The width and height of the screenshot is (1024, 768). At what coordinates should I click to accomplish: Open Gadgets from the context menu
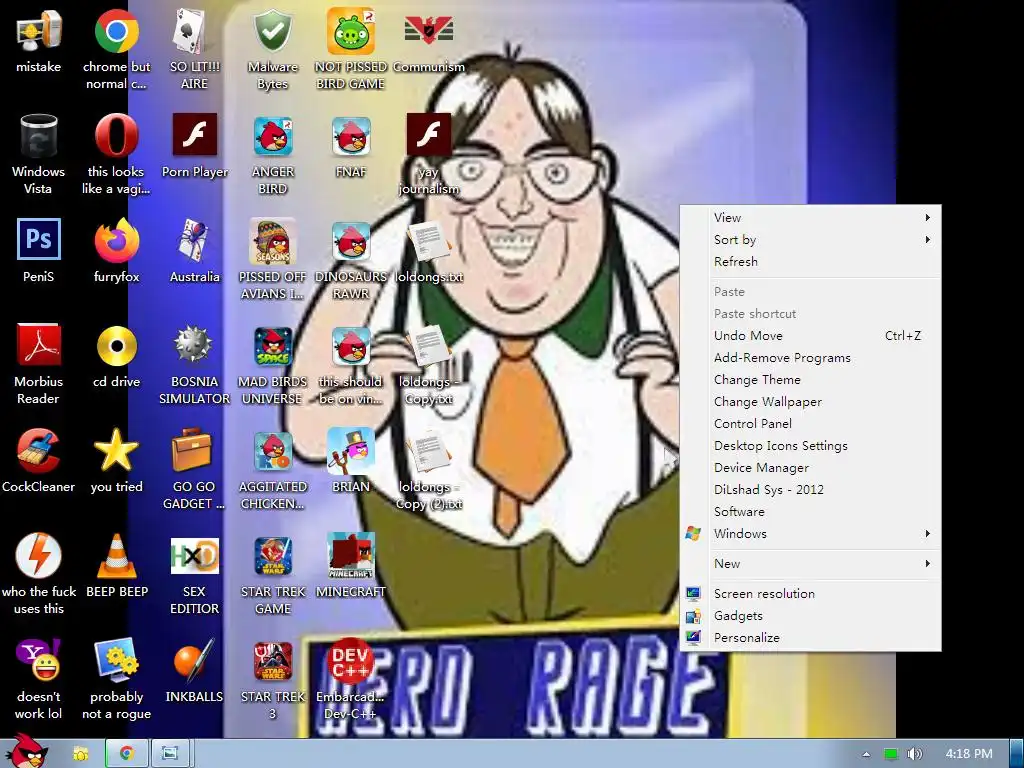pos(810,616)
